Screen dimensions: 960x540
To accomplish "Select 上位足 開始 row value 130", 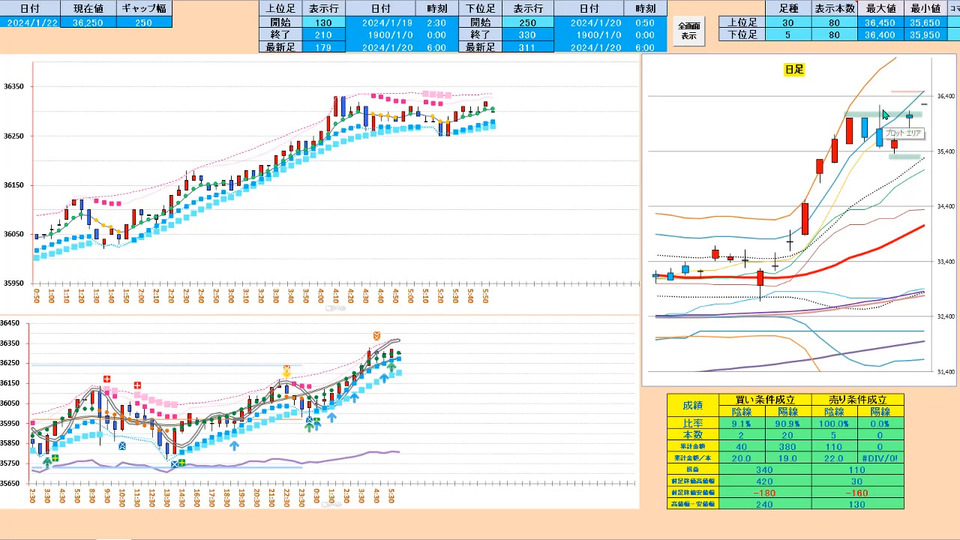I will [323, 23].
